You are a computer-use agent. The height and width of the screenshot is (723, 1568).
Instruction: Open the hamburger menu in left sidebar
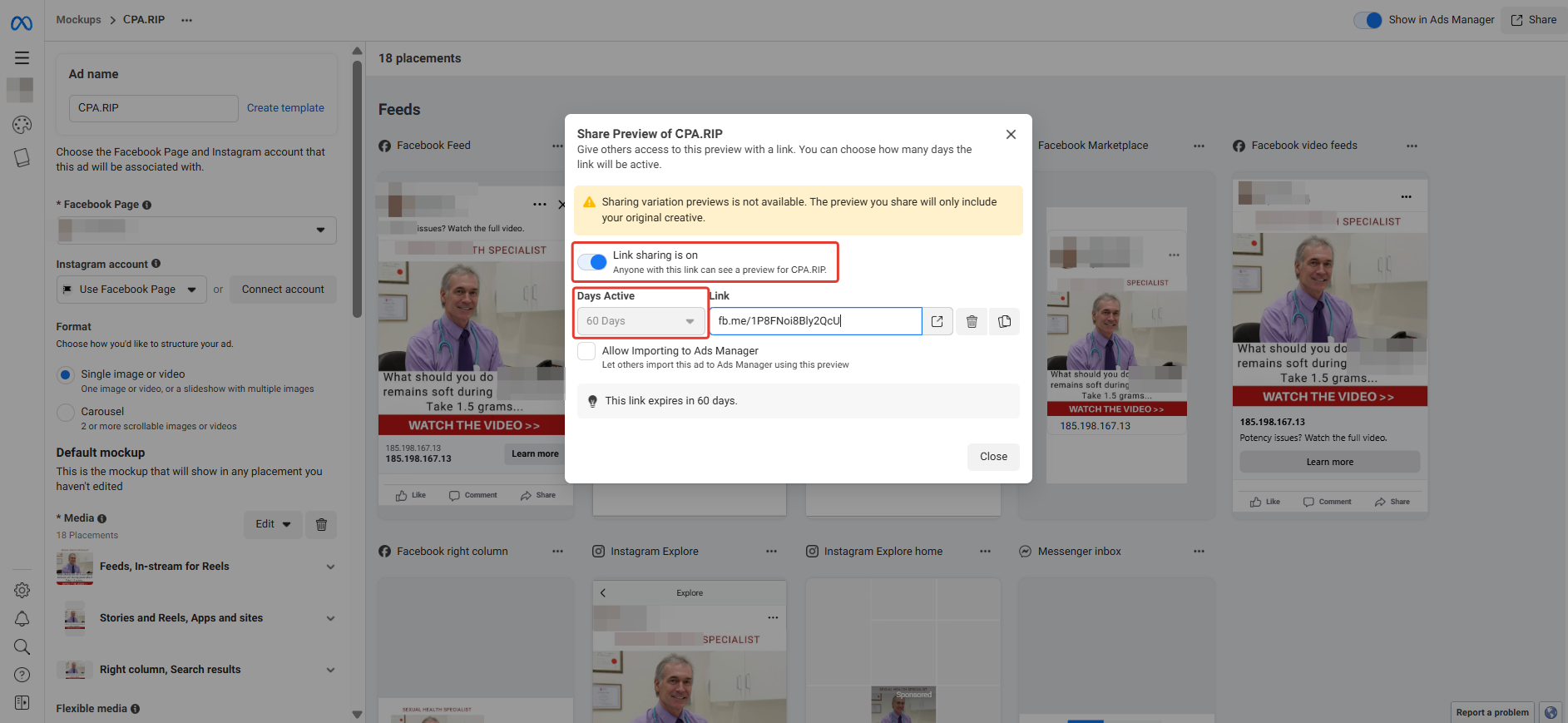tap(22, 57)
